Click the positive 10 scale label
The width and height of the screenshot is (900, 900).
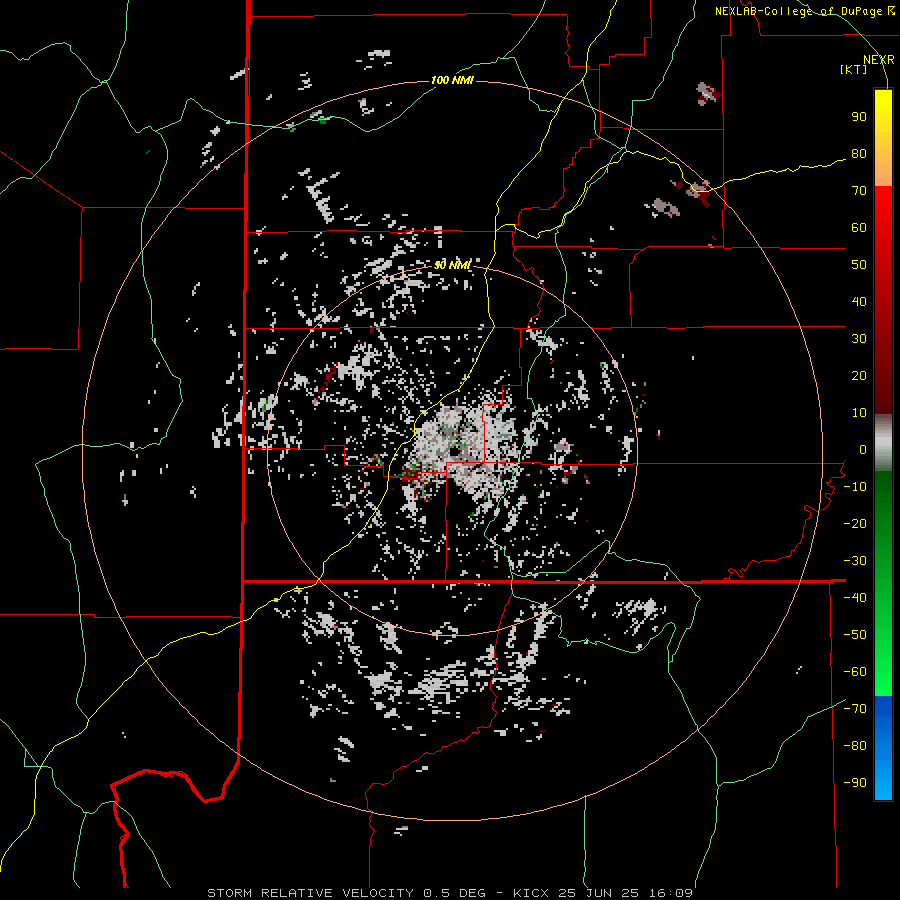pos(859,413)
